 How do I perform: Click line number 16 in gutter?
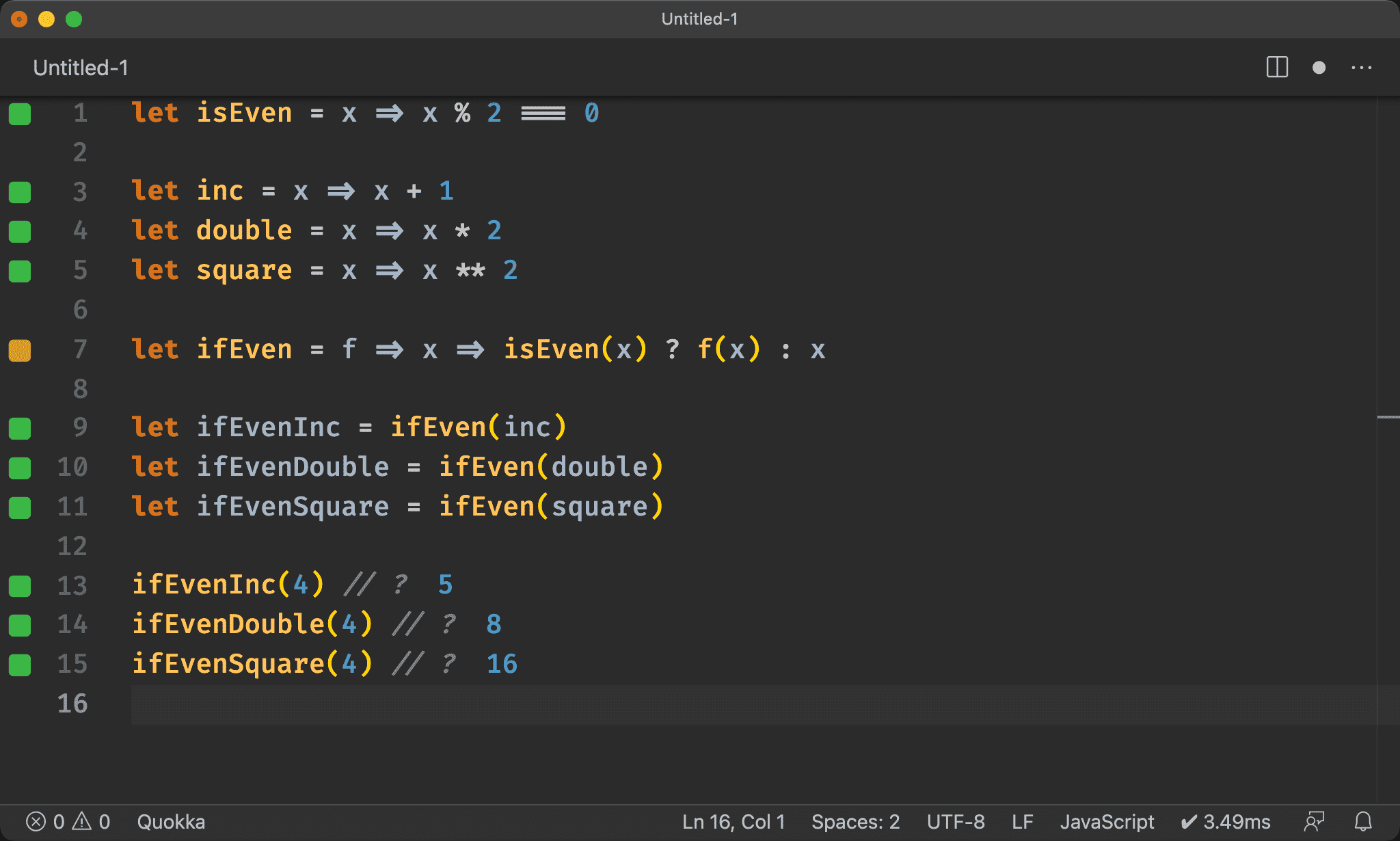coord(72,704)
